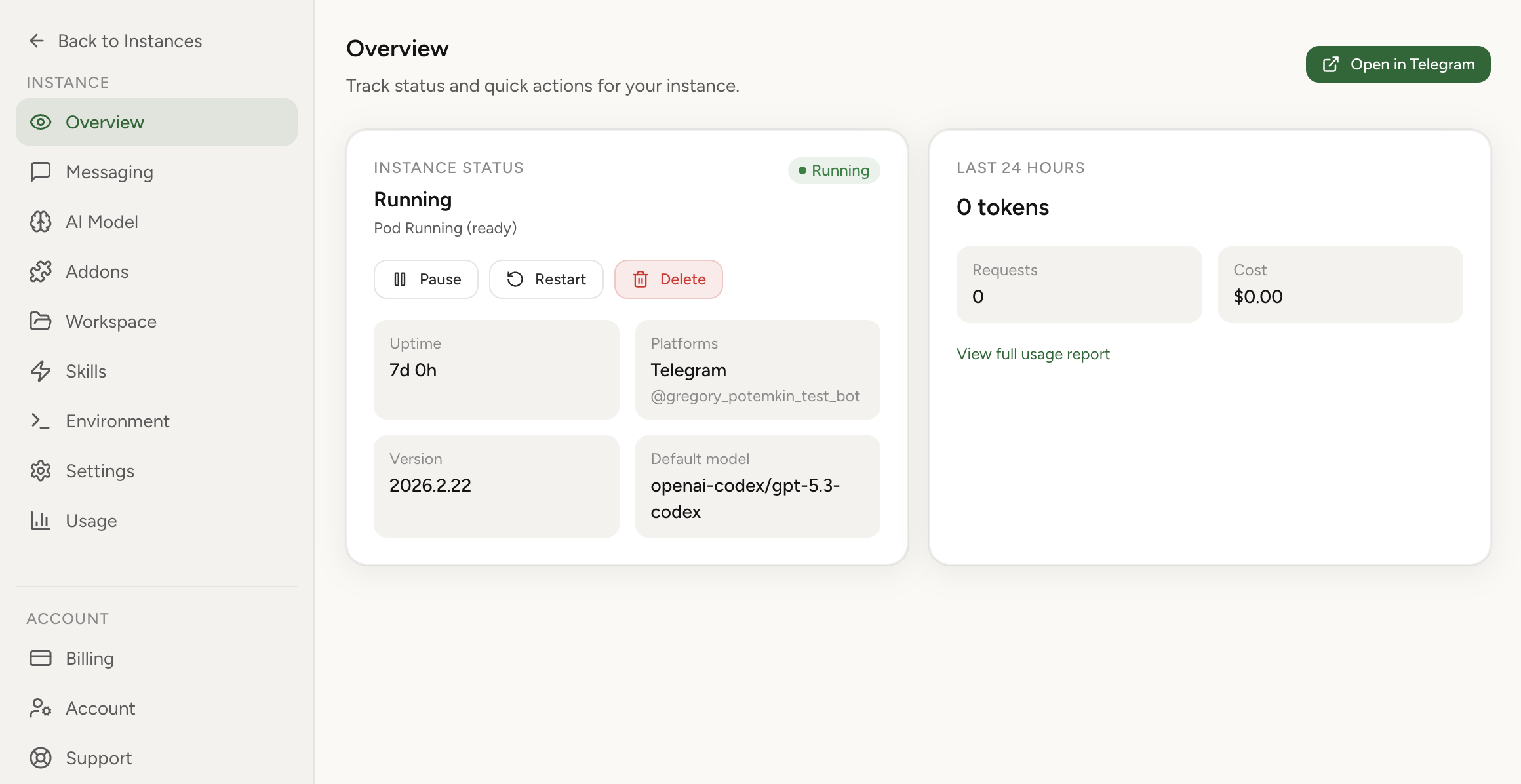Open the bot in Telegram
The image size is (1521, 784).
tap(1398, 64)
